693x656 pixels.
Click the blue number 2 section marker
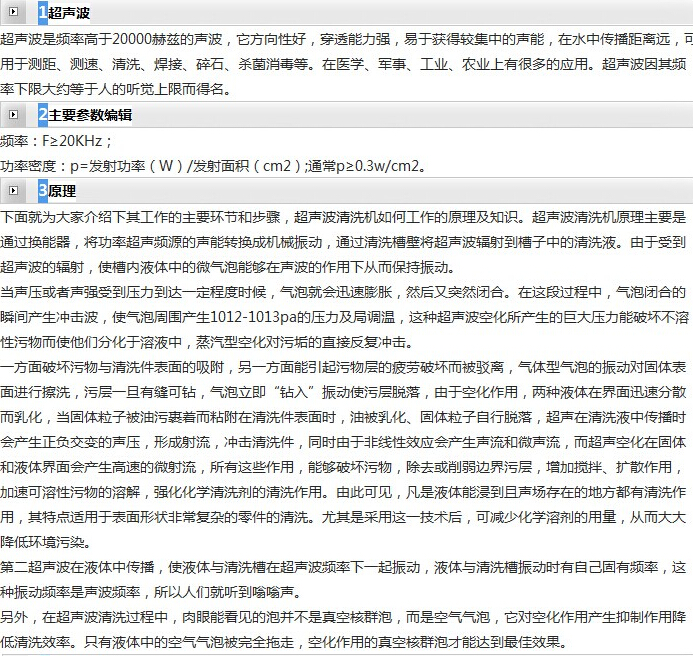click(43, 115)
